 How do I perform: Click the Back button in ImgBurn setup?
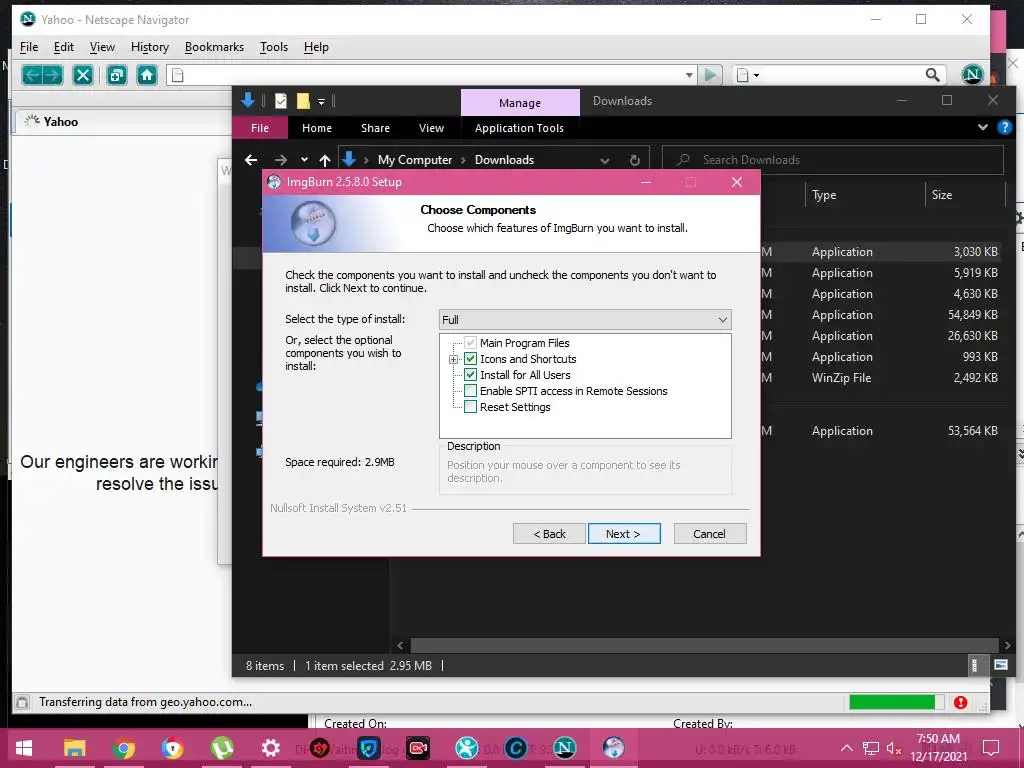549,534
